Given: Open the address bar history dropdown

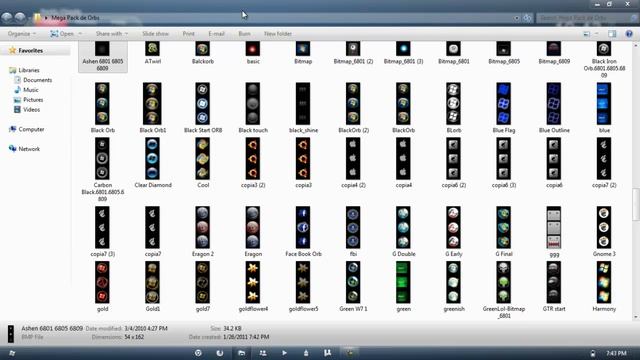Looking at the screenshot, I should click(x=517, y=18).
